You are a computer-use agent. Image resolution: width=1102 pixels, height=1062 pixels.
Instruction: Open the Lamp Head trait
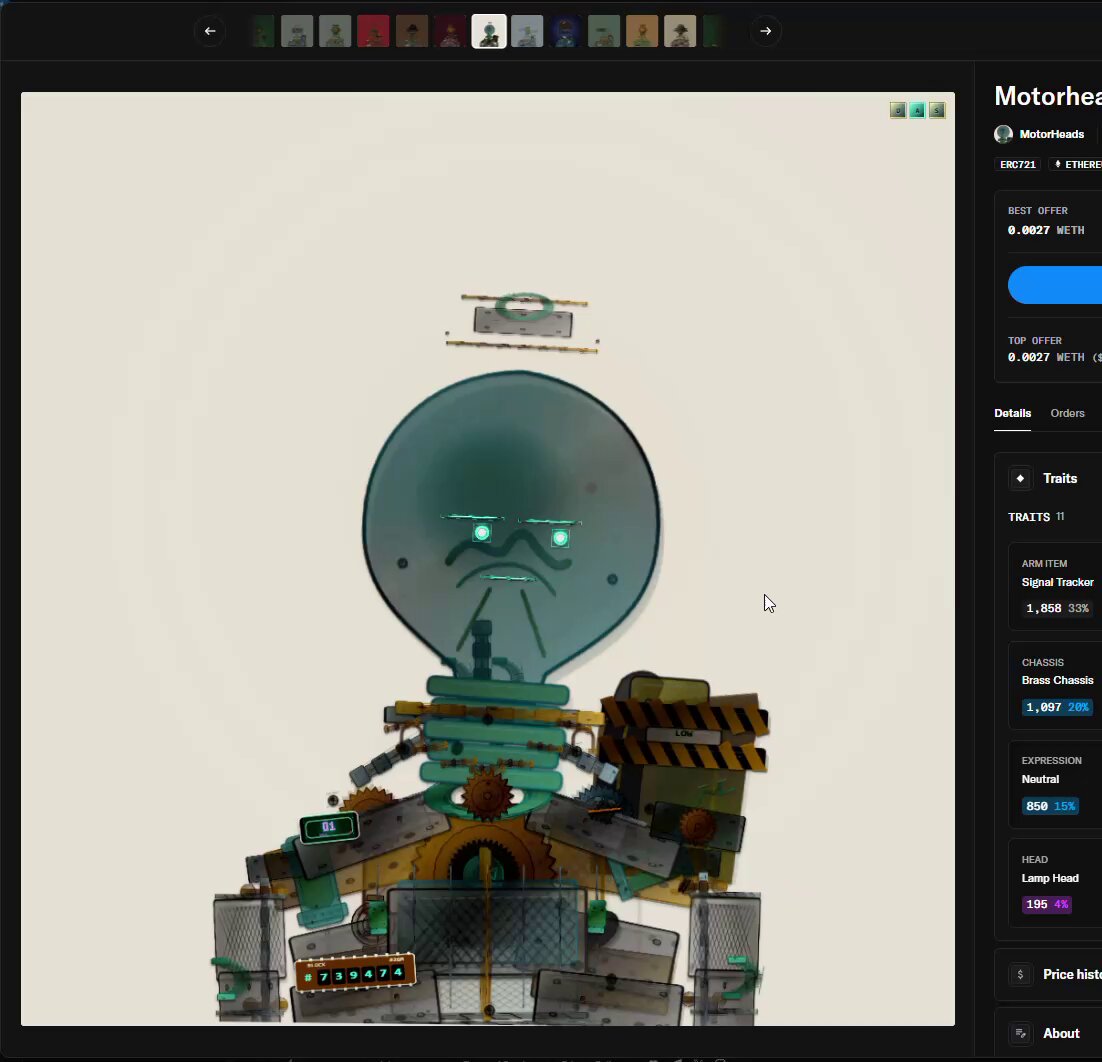pos(1055,883)
